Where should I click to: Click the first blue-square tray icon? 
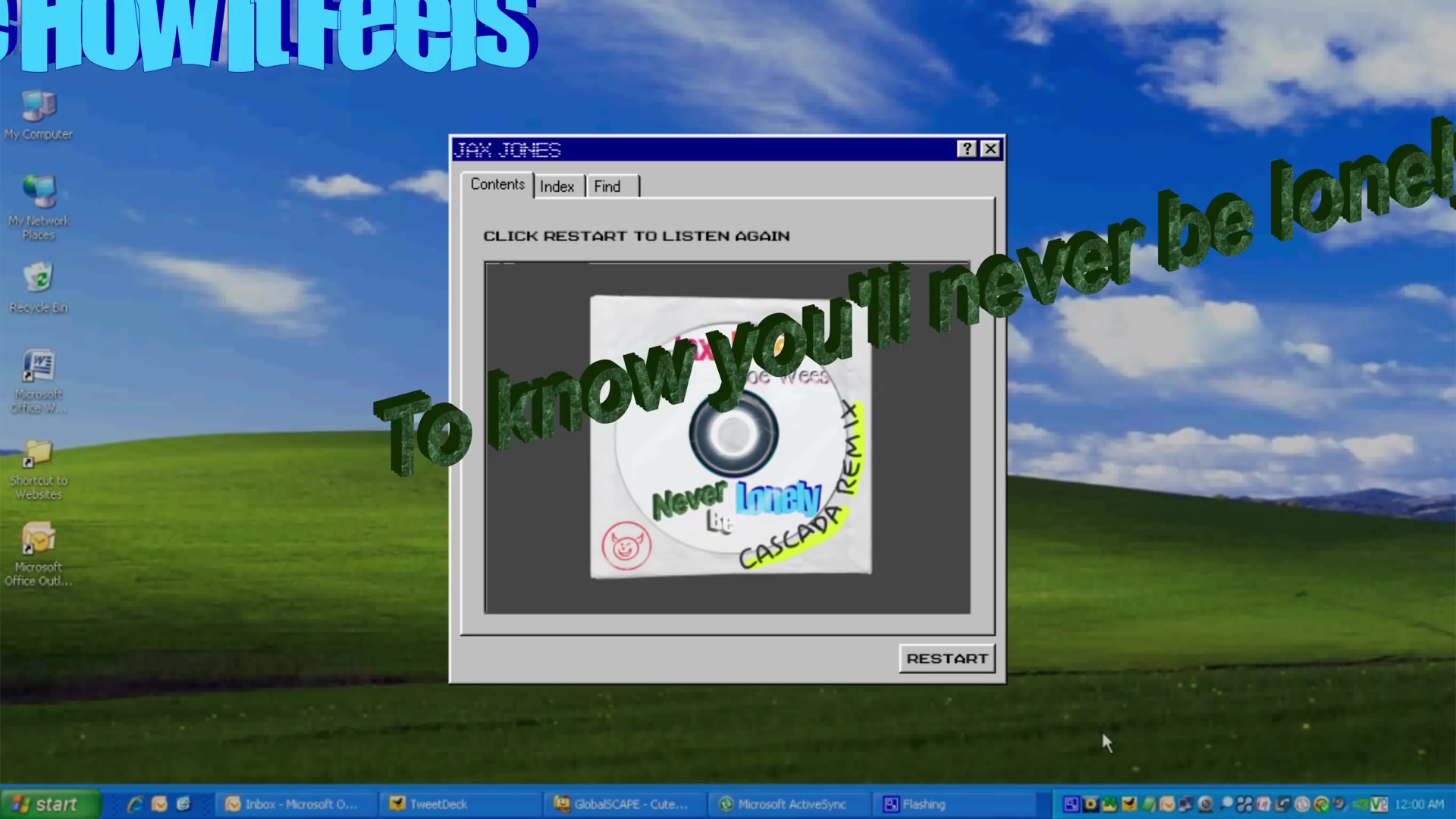point(1072,804)
